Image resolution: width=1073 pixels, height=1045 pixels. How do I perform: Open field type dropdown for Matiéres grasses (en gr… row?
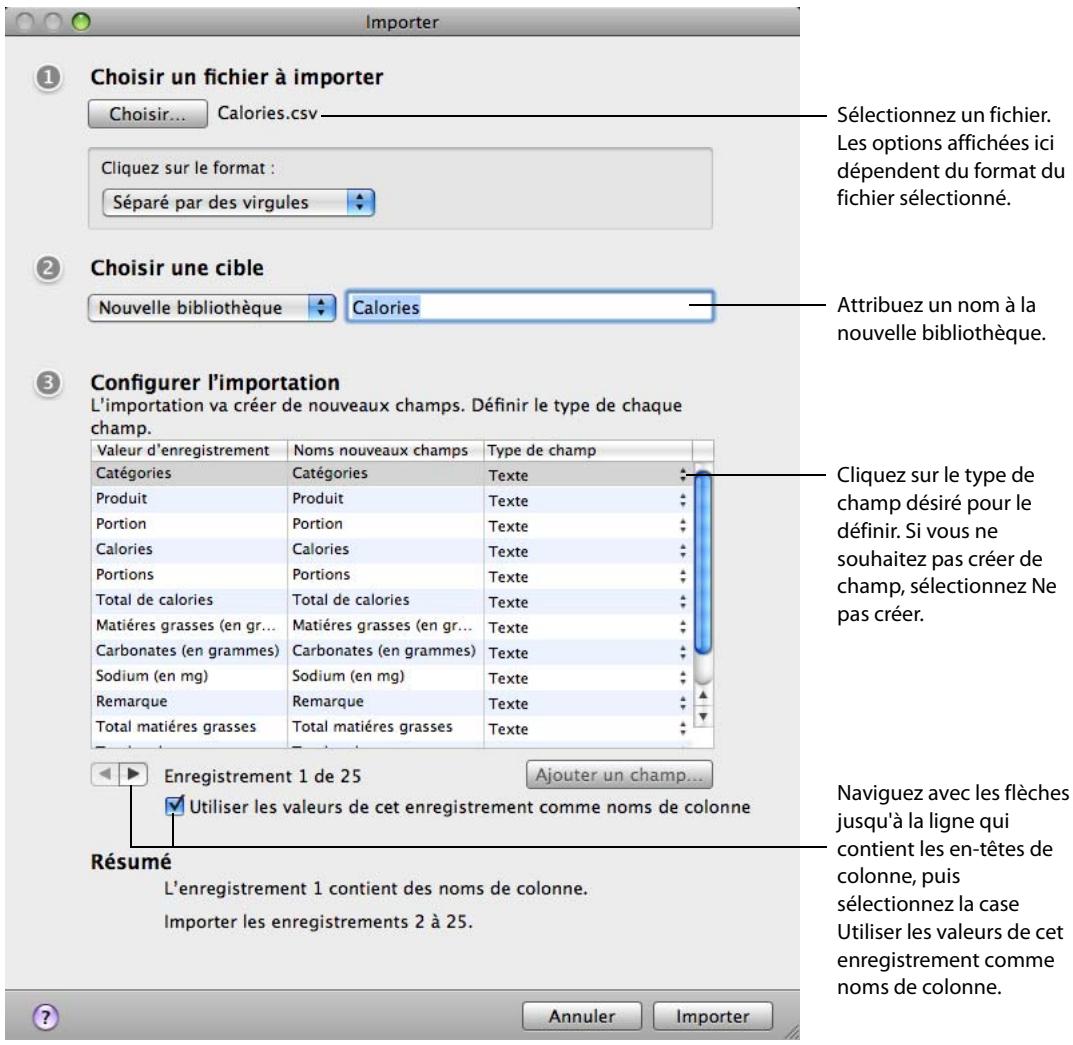pyautogui.click(x=587, y=627)
